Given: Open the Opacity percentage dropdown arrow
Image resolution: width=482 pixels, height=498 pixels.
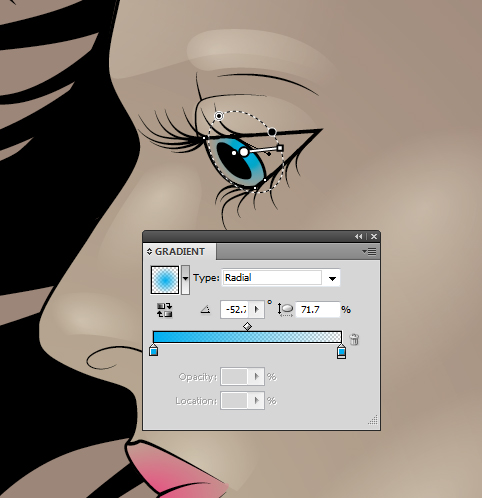Looking at the screenshot, I should 256,377.
